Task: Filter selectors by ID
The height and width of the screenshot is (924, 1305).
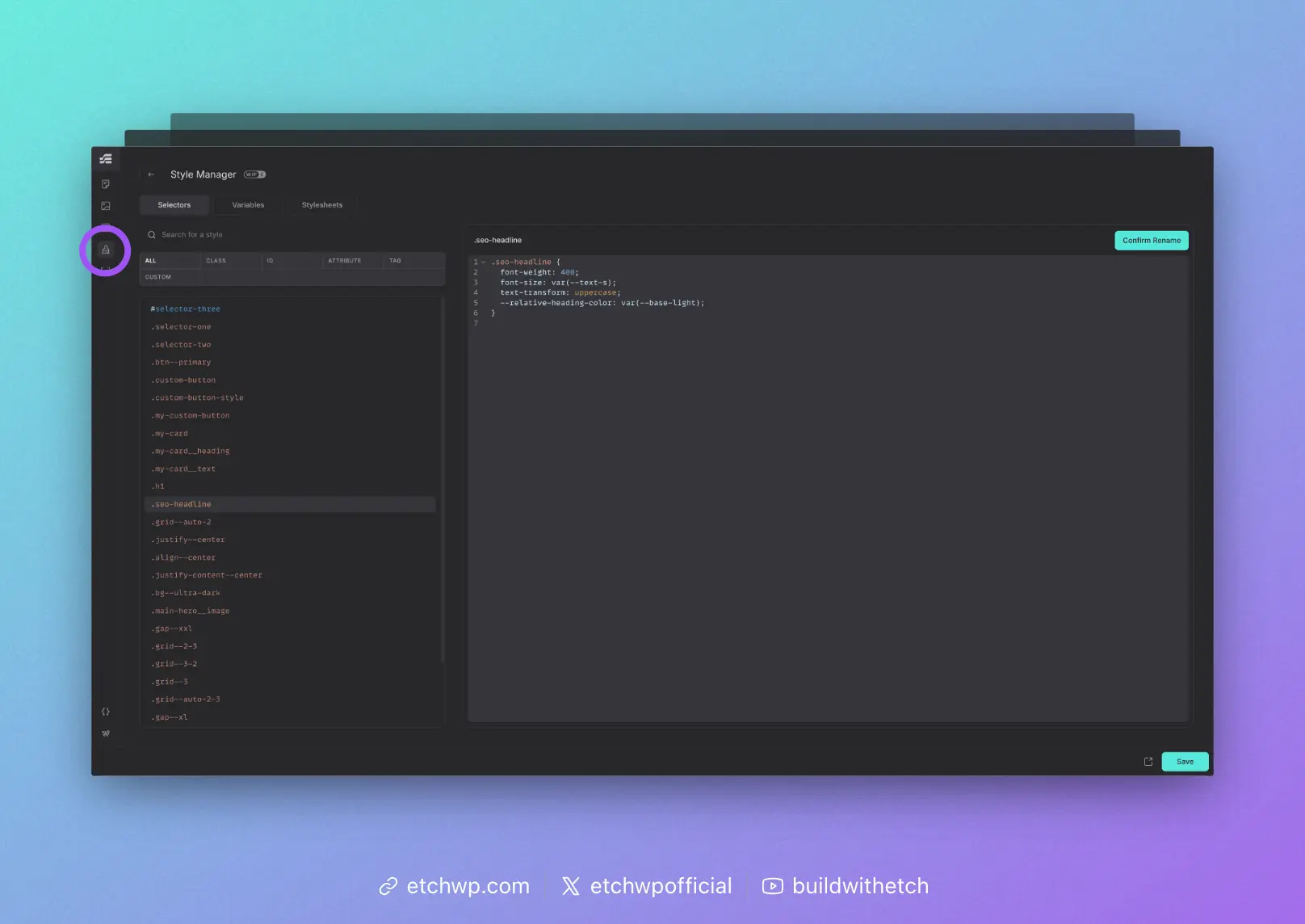Action: tap(271, 261)
